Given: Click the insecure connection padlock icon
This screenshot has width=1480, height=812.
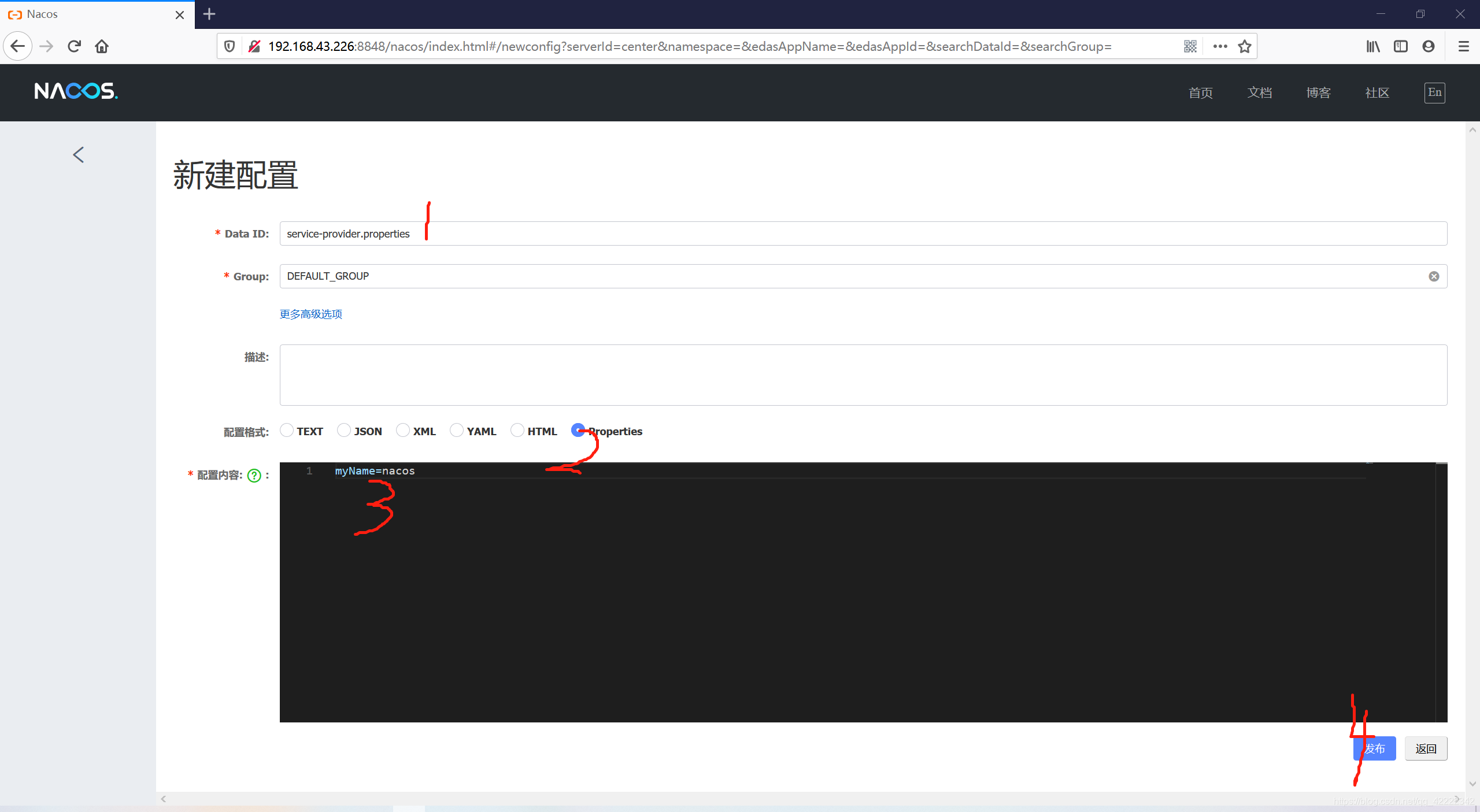Looking at the screenshot, I should [254, 46].
